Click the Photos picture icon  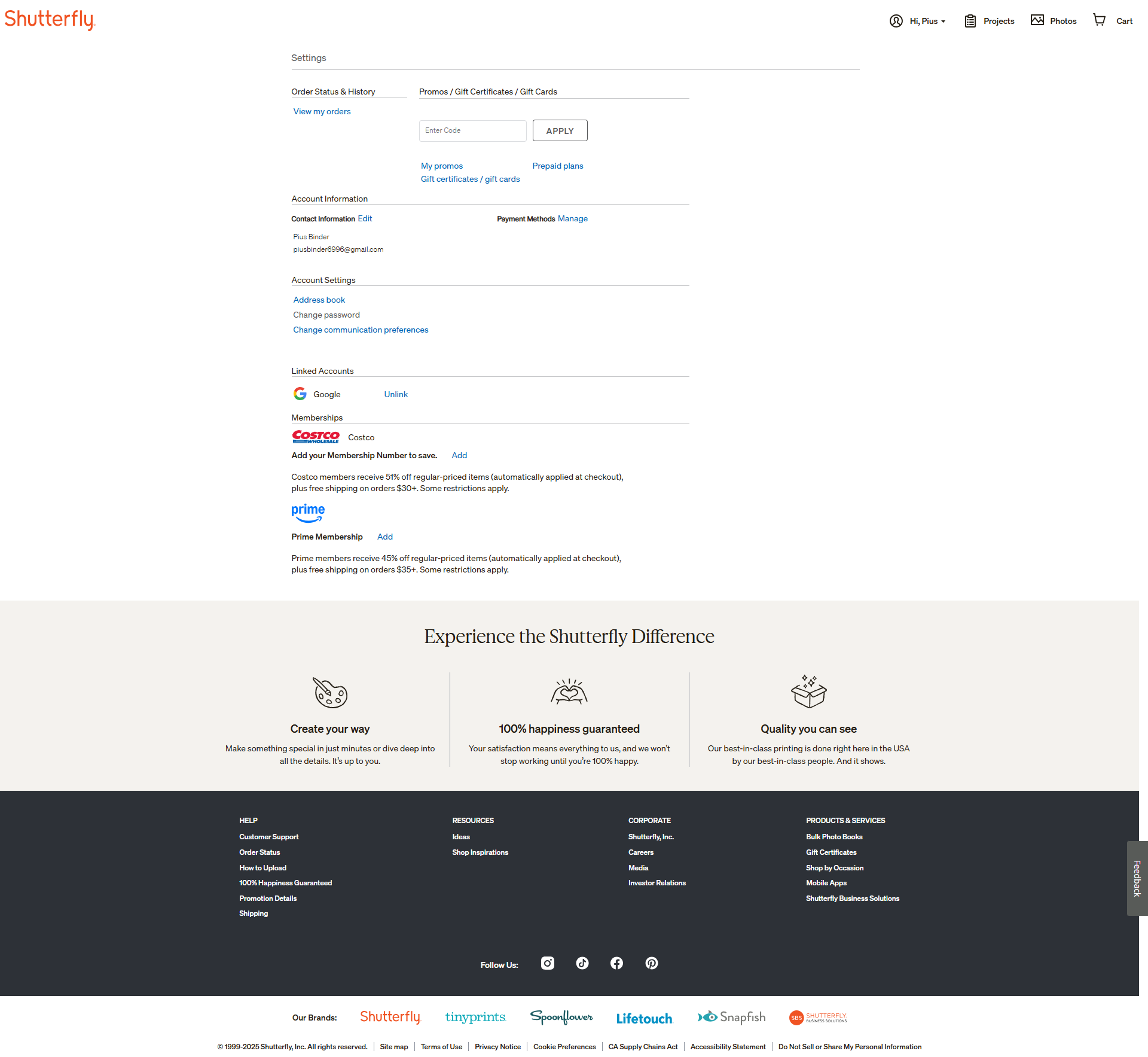[x=1037, y=20]
